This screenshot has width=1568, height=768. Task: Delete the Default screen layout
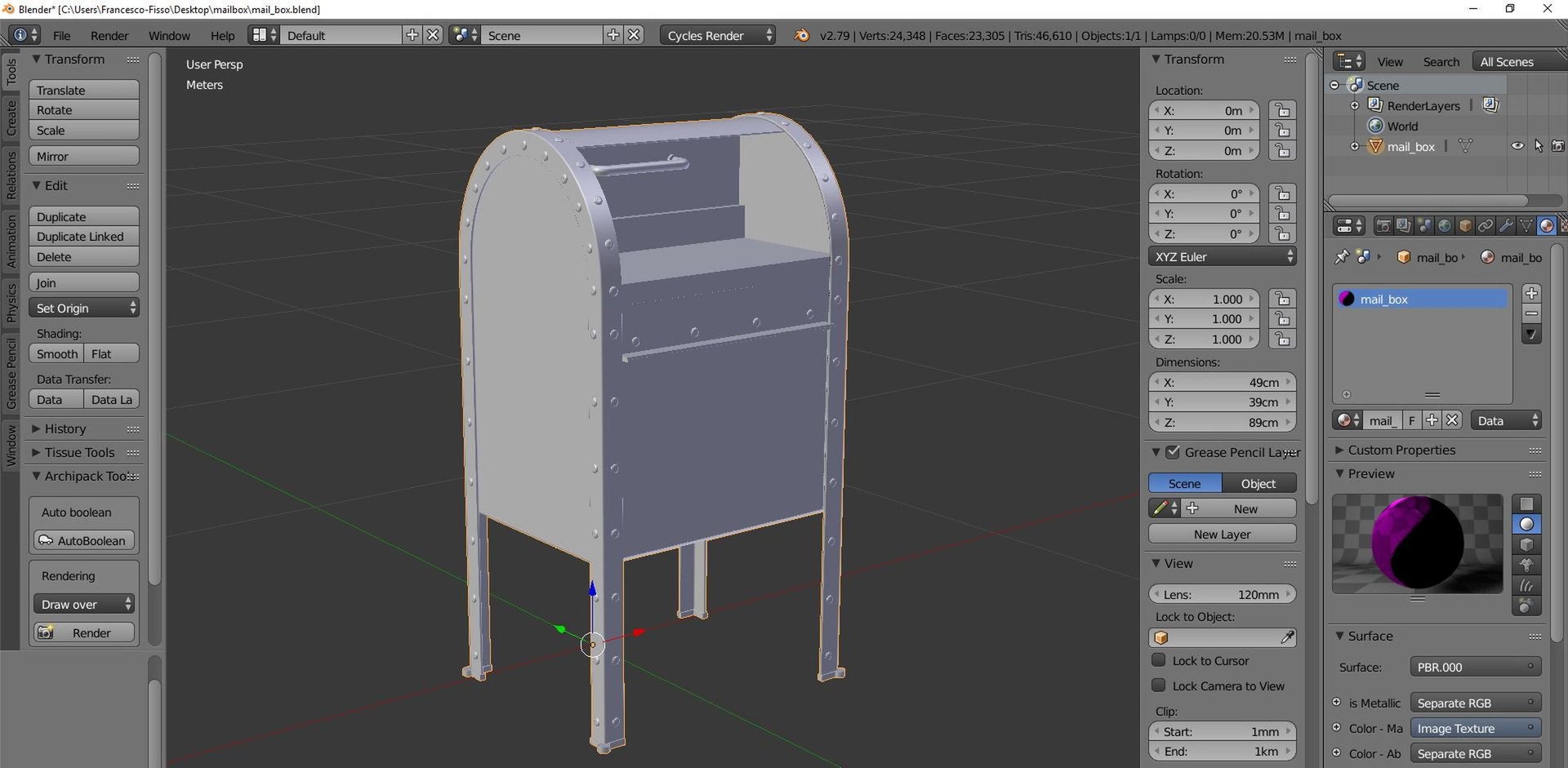pos(433,35)
